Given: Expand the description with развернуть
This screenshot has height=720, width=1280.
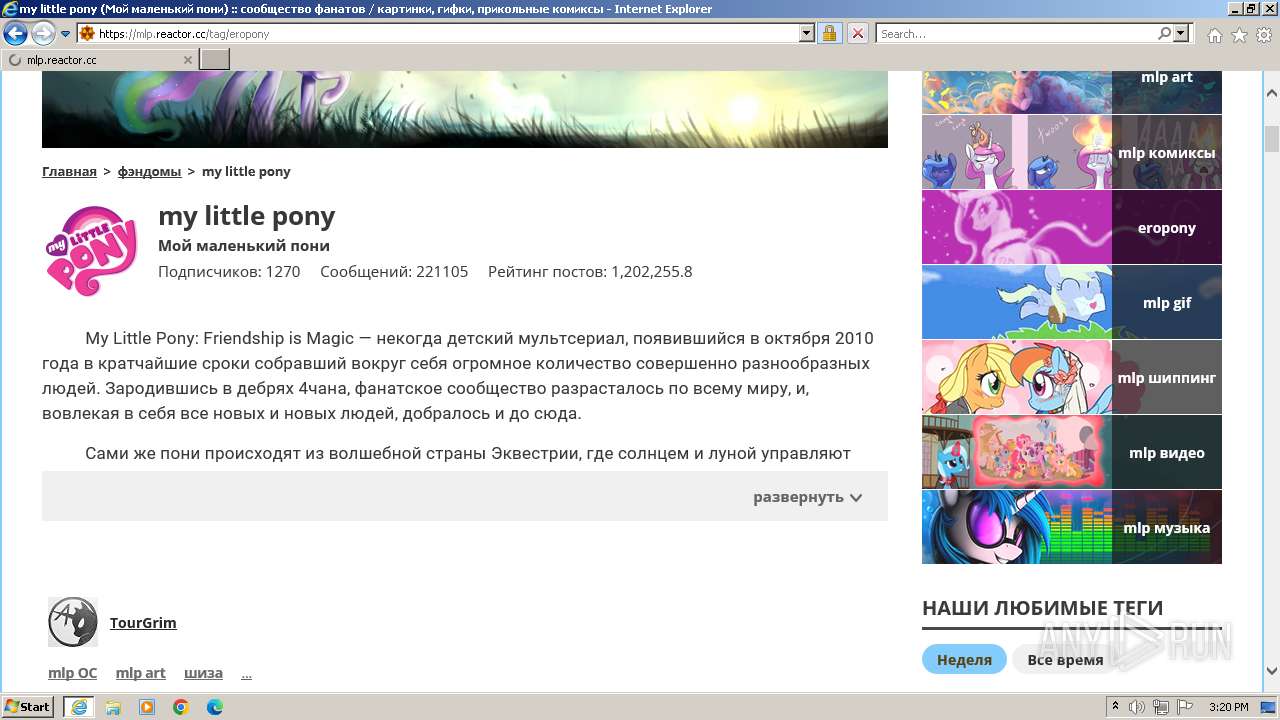Looking at the screenshot, I should coord(807,497).
